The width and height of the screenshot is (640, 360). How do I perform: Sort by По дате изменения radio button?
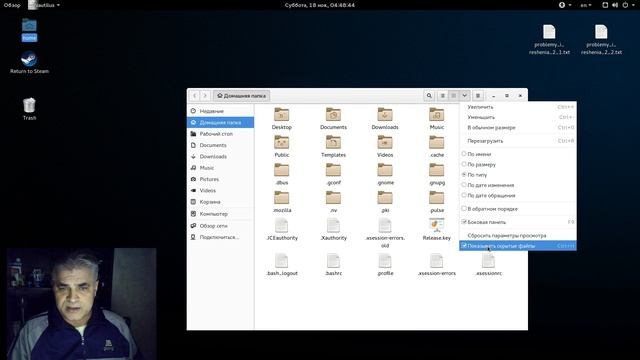464,185
